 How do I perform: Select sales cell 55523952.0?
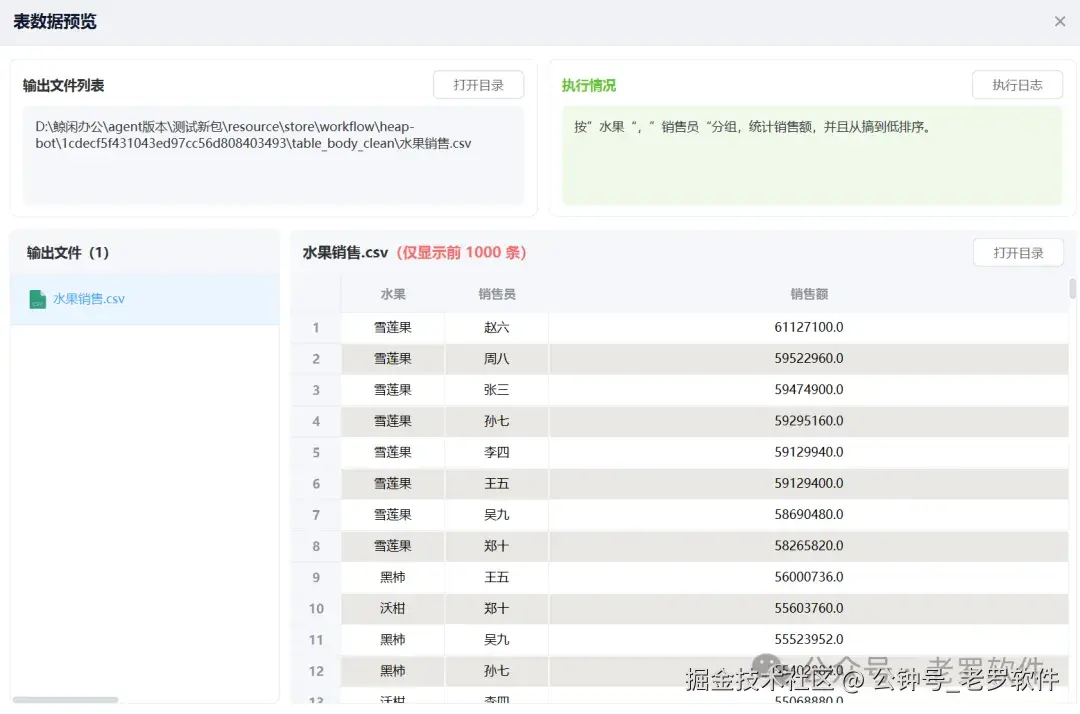pos(809,640)
